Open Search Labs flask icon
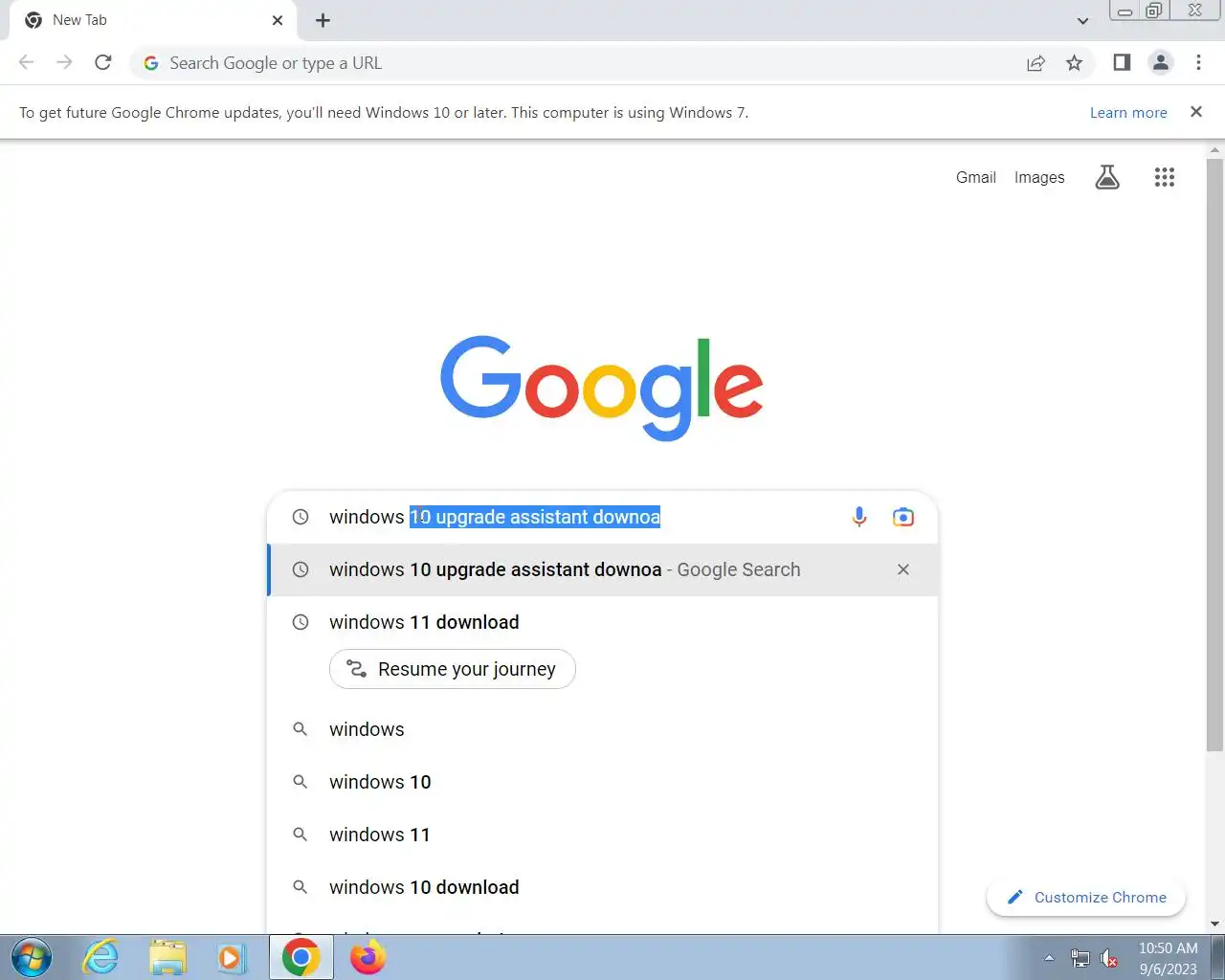1225x980 pixels. pos(1106,177)
